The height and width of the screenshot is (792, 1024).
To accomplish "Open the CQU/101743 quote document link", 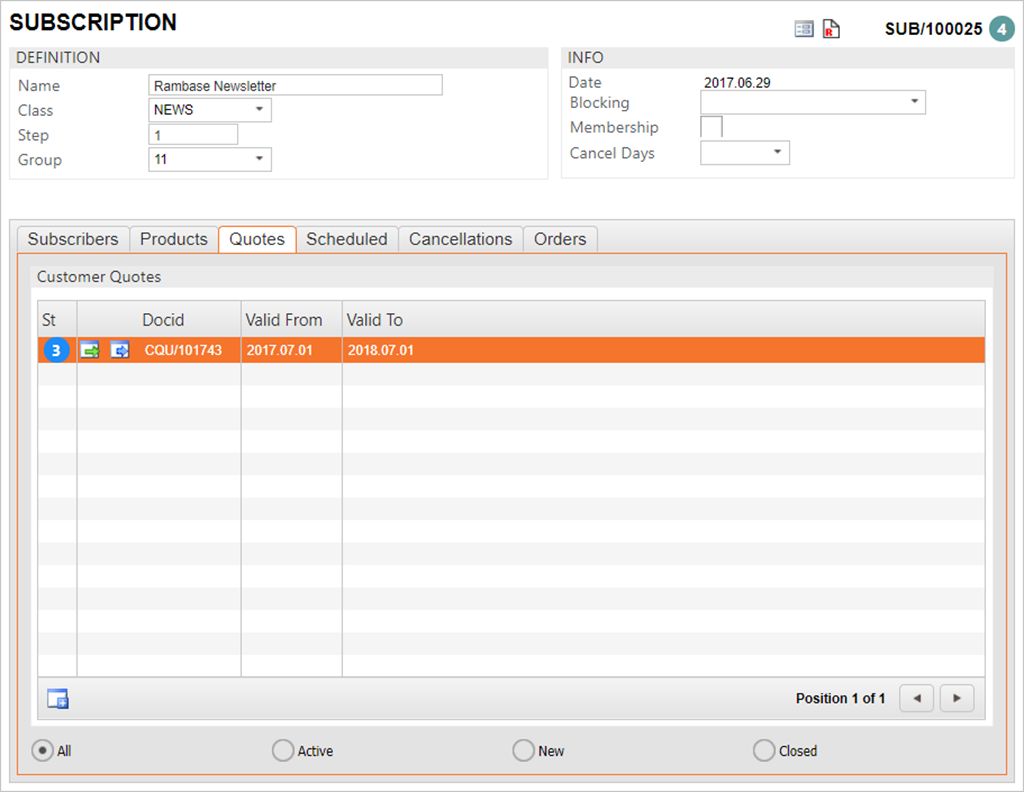I will 183,350.
